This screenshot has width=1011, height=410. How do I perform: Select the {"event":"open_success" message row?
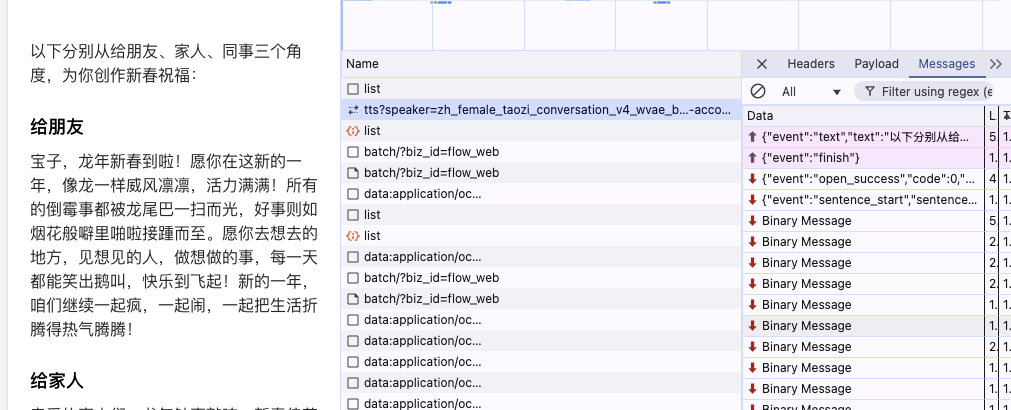(x=864, y=179)
